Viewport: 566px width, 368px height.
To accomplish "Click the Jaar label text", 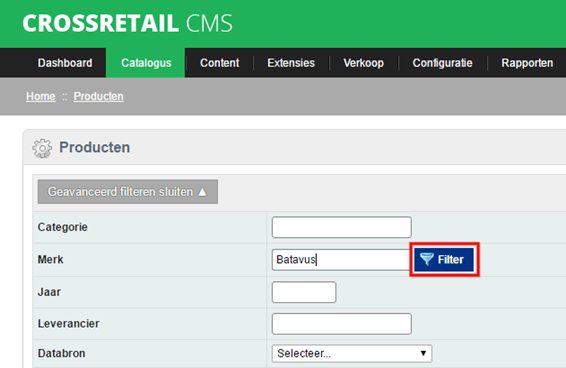I will [49, 292].
